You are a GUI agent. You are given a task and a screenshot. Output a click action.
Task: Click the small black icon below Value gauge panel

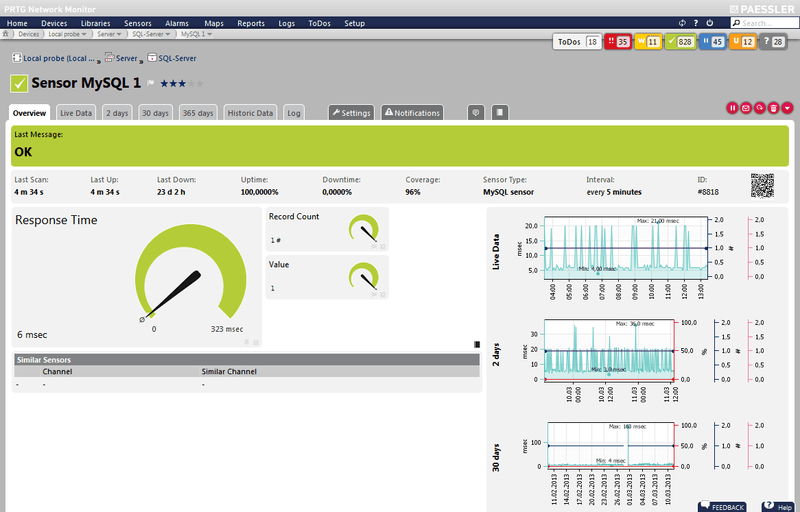pos(477,345)
